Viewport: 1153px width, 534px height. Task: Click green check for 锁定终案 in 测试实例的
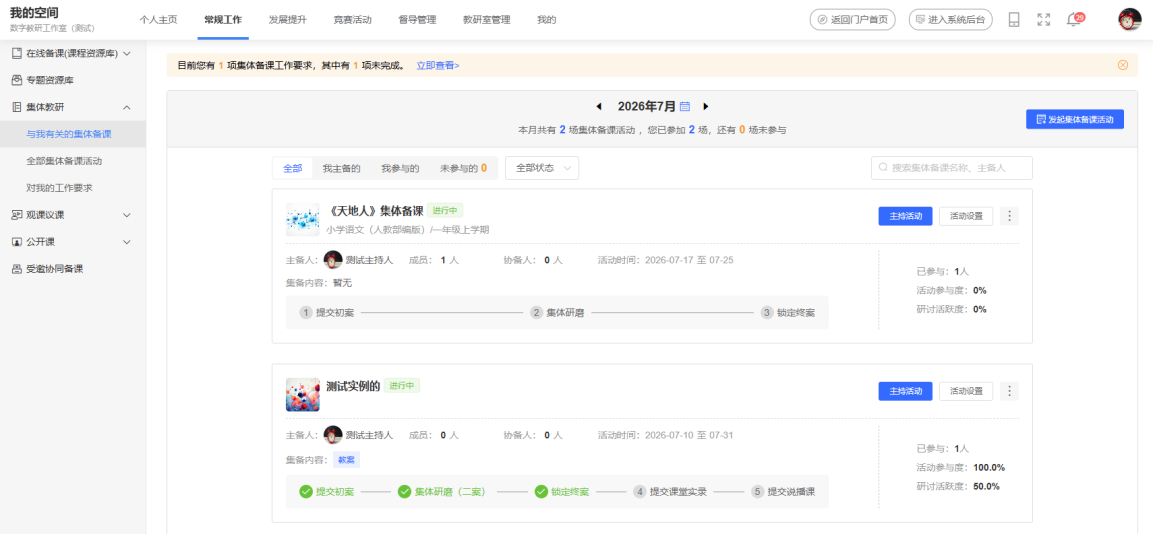point(541,491)
